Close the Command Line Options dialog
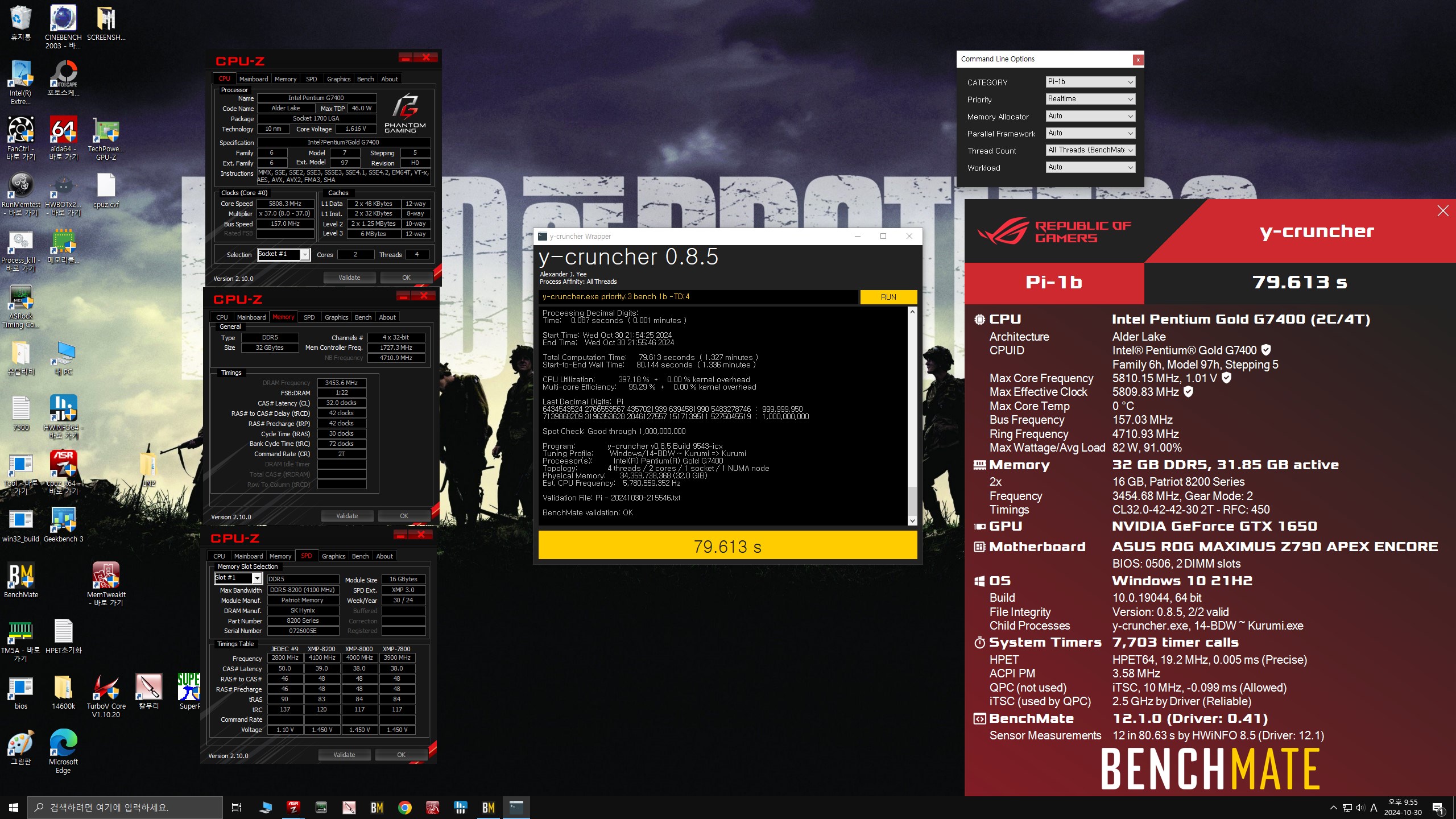This screenshot has height=819, width=1456. (1137, 59)
